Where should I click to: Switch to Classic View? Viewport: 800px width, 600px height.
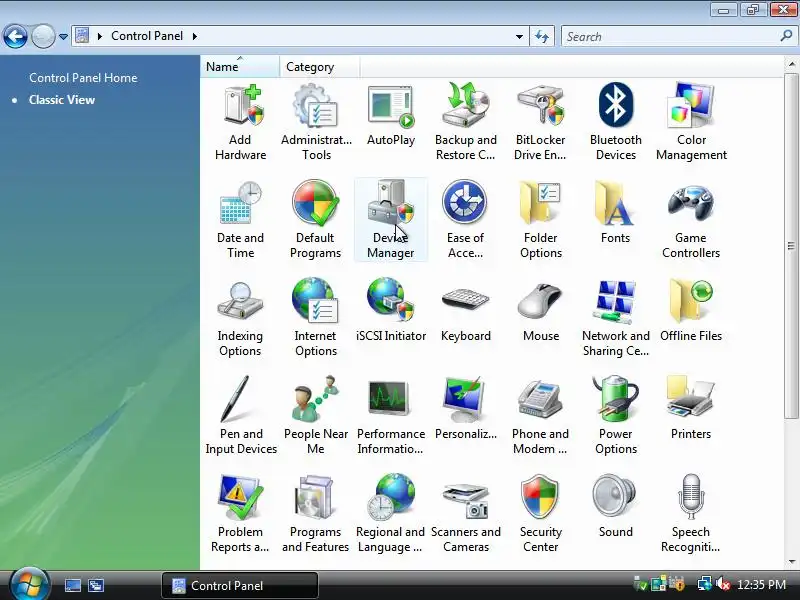62,100
